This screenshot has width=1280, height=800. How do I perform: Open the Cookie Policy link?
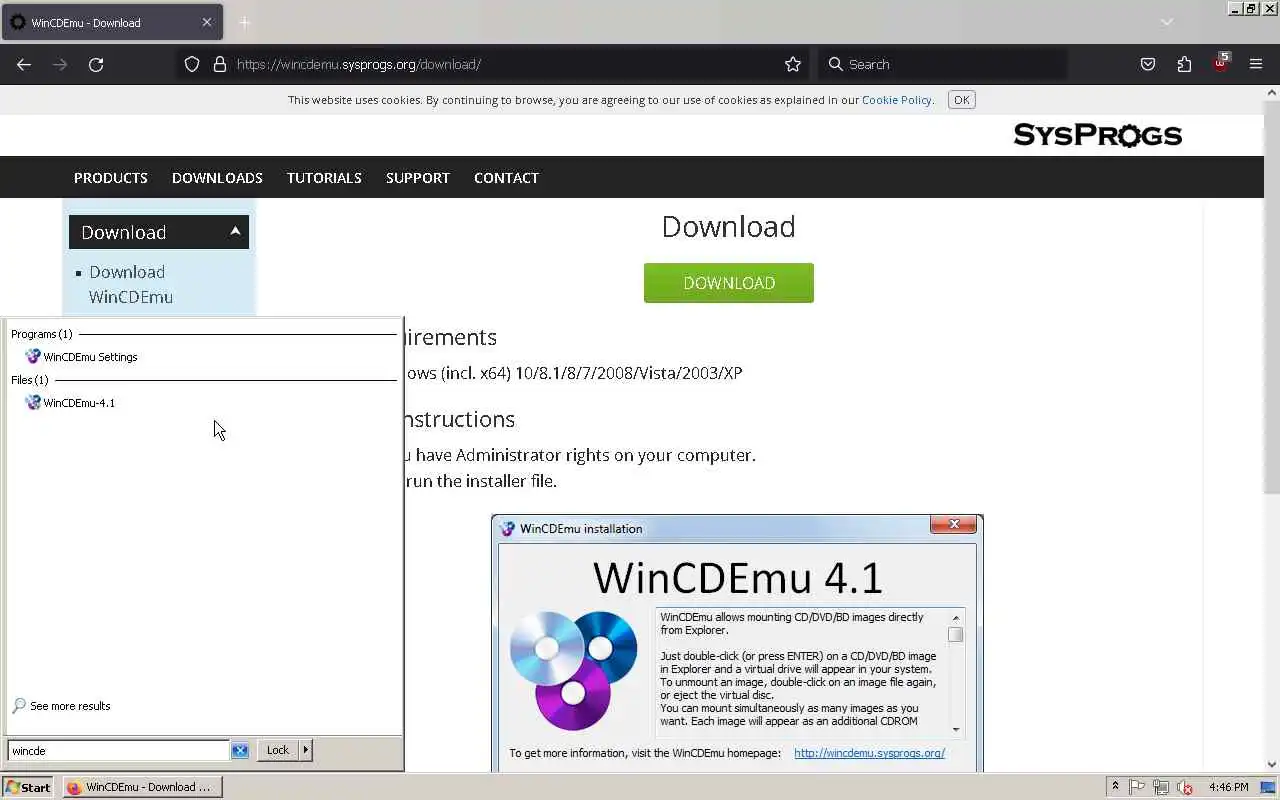[x=897, y=100]
